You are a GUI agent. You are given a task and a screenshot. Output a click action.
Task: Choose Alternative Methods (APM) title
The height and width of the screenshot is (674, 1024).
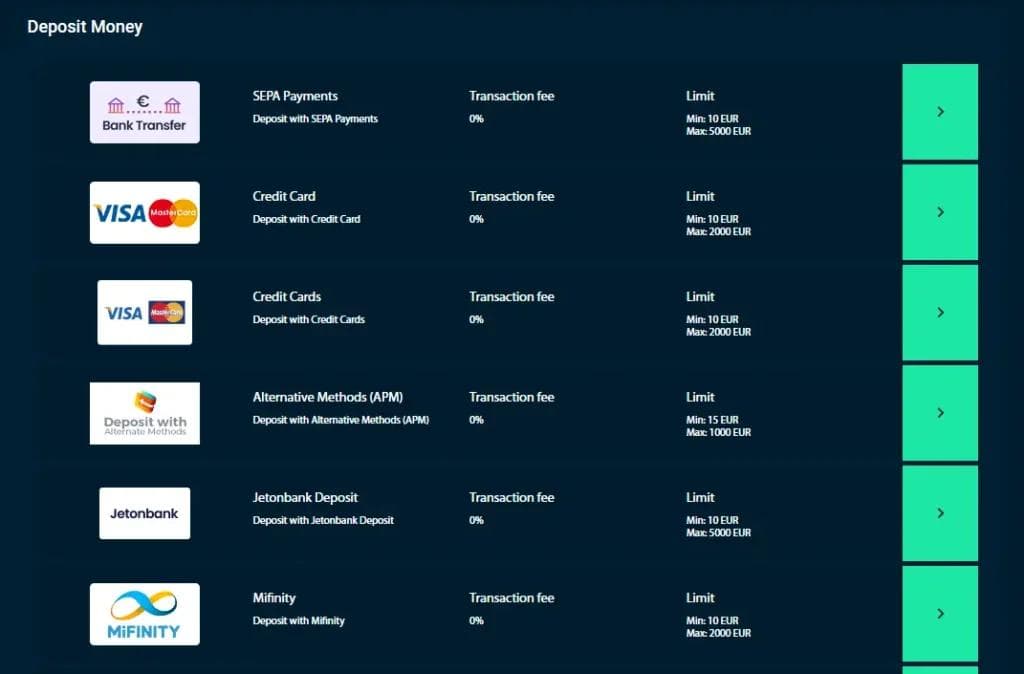click(x=327, y=397)
